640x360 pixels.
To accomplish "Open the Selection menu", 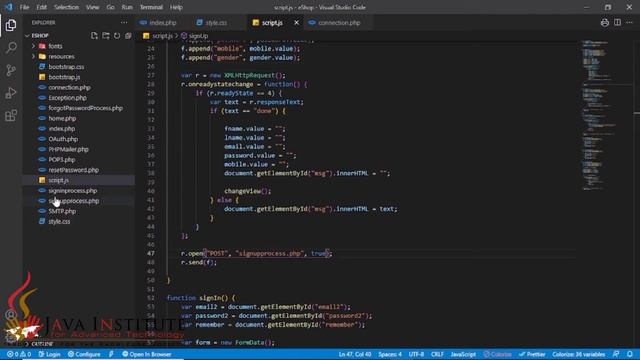I will click(67, 7).
